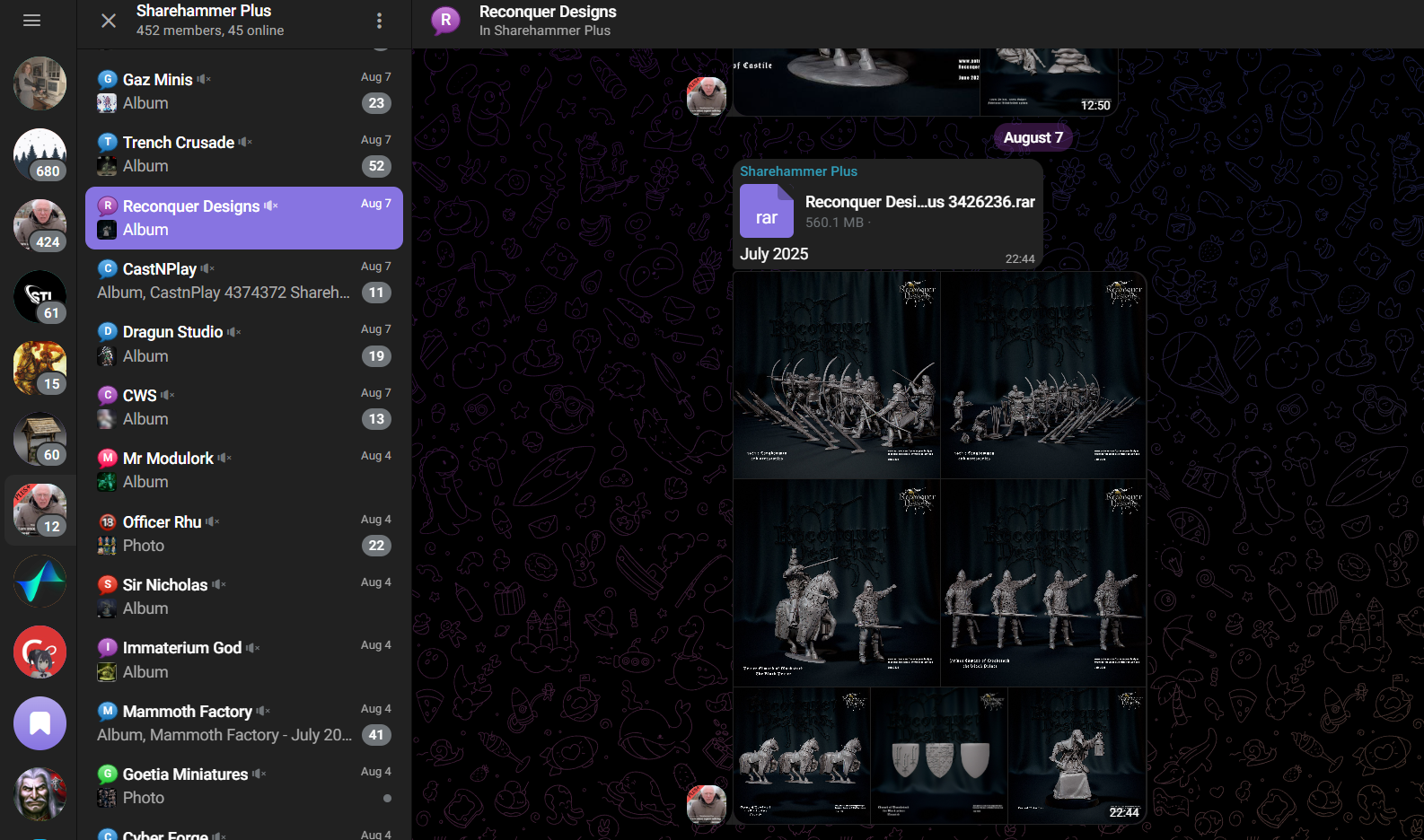Open the chat with 15 unread badge
The height and width of the screenshot is (840, 1424).
point(40,367)
